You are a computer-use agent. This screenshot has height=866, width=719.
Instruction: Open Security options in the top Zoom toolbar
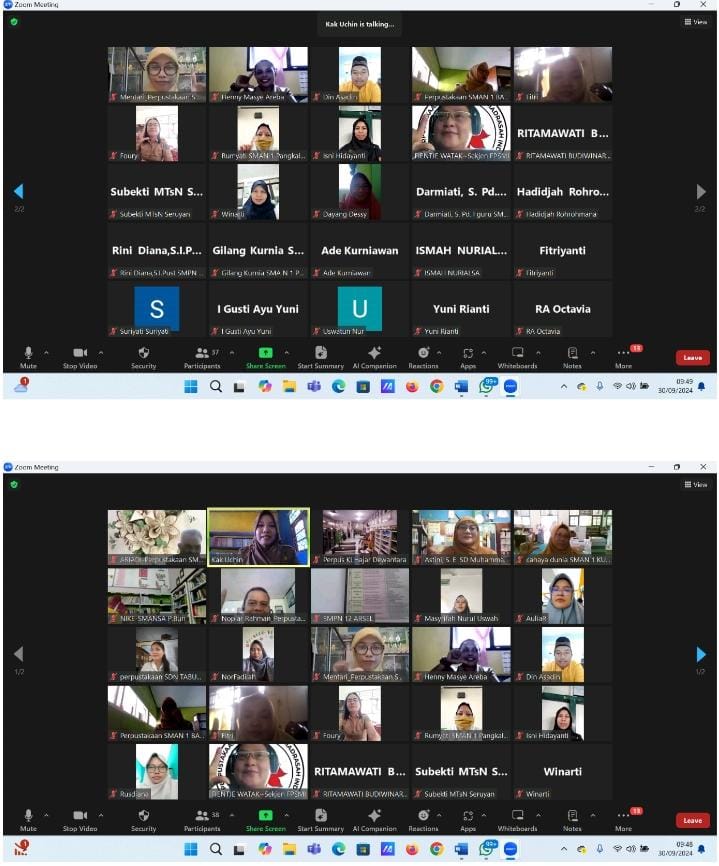tap(143, 356)
